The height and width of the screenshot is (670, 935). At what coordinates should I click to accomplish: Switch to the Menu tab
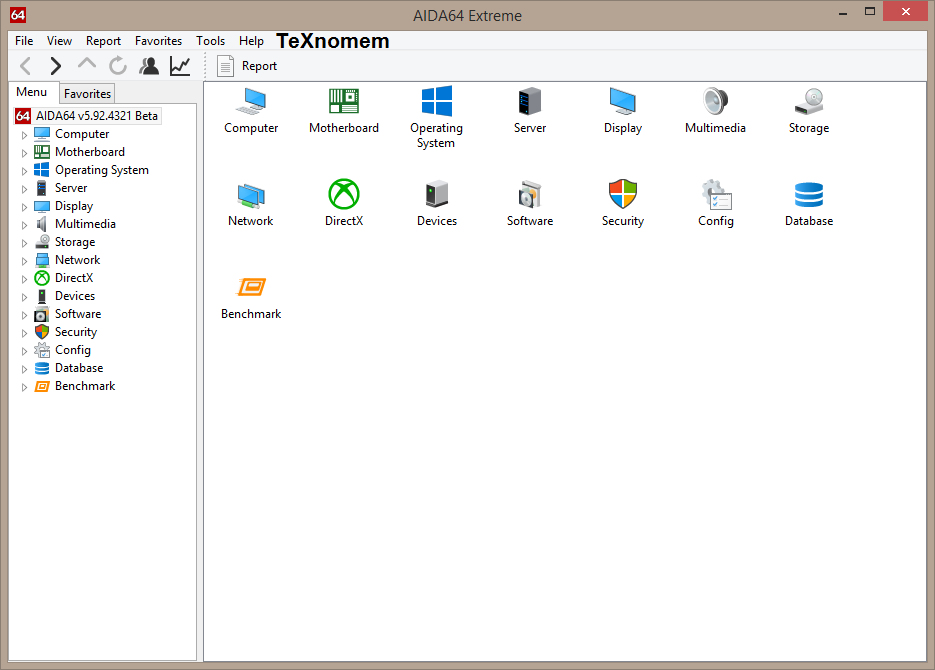pyautogui.click(x=32, y=92)
